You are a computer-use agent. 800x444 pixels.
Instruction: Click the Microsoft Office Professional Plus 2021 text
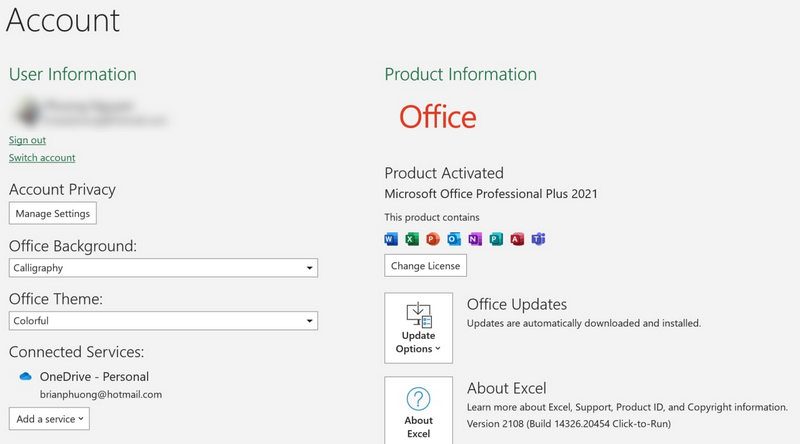[491, 194]
